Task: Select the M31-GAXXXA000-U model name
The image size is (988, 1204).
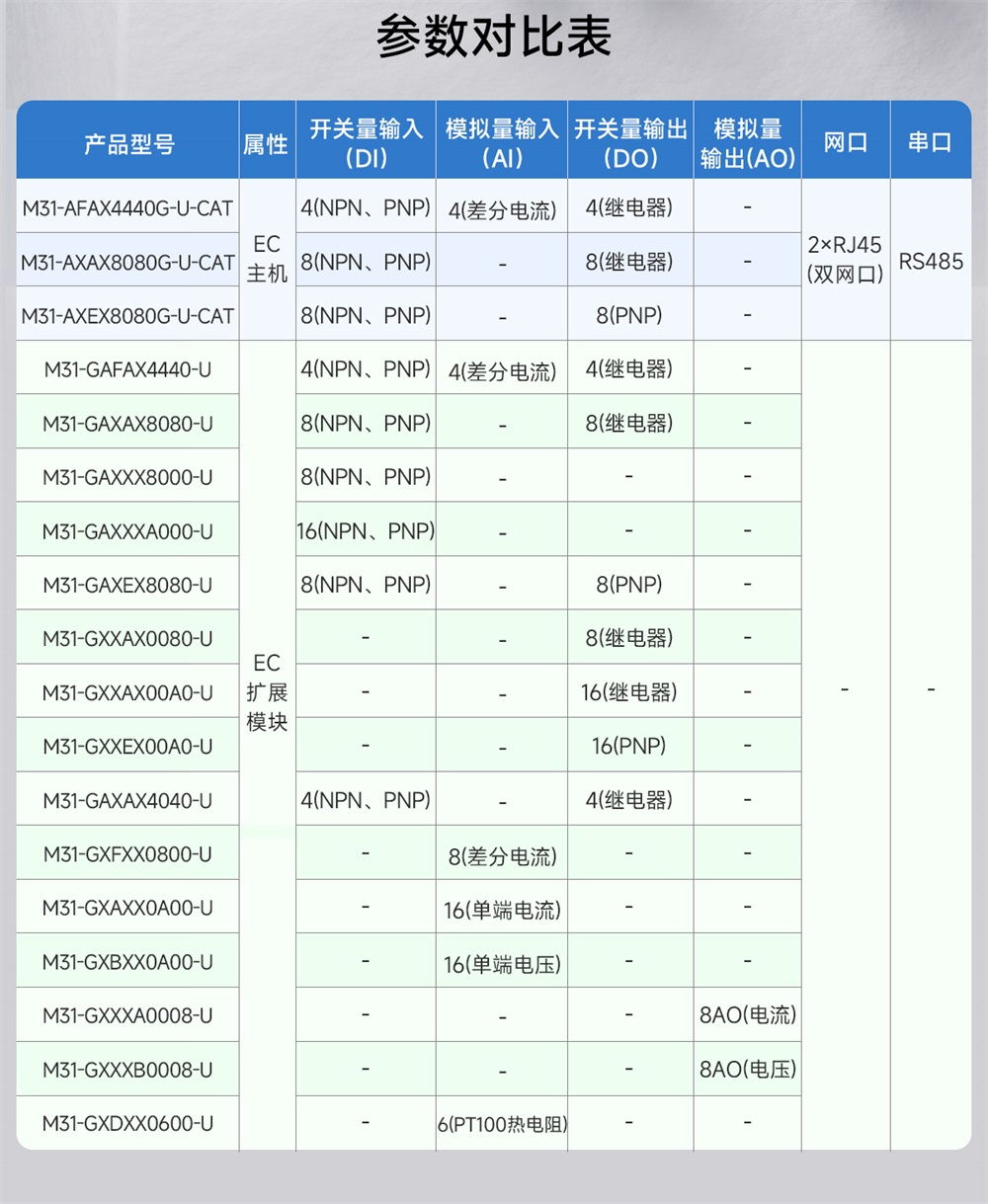Action: coord(126,529)
